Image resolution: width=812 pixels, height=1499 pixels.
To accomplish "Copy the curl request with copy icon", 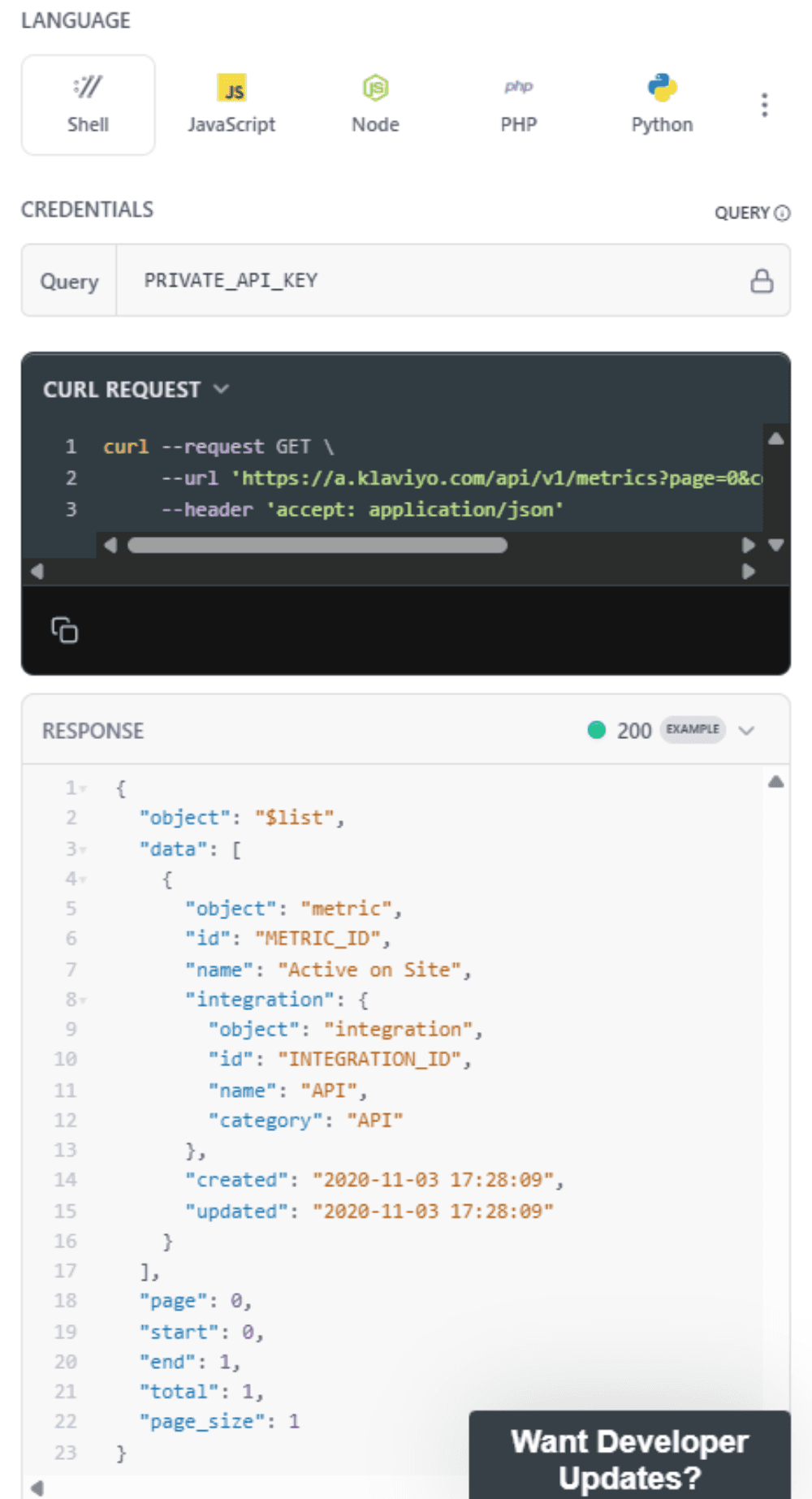I will click(x=64, y=630).
